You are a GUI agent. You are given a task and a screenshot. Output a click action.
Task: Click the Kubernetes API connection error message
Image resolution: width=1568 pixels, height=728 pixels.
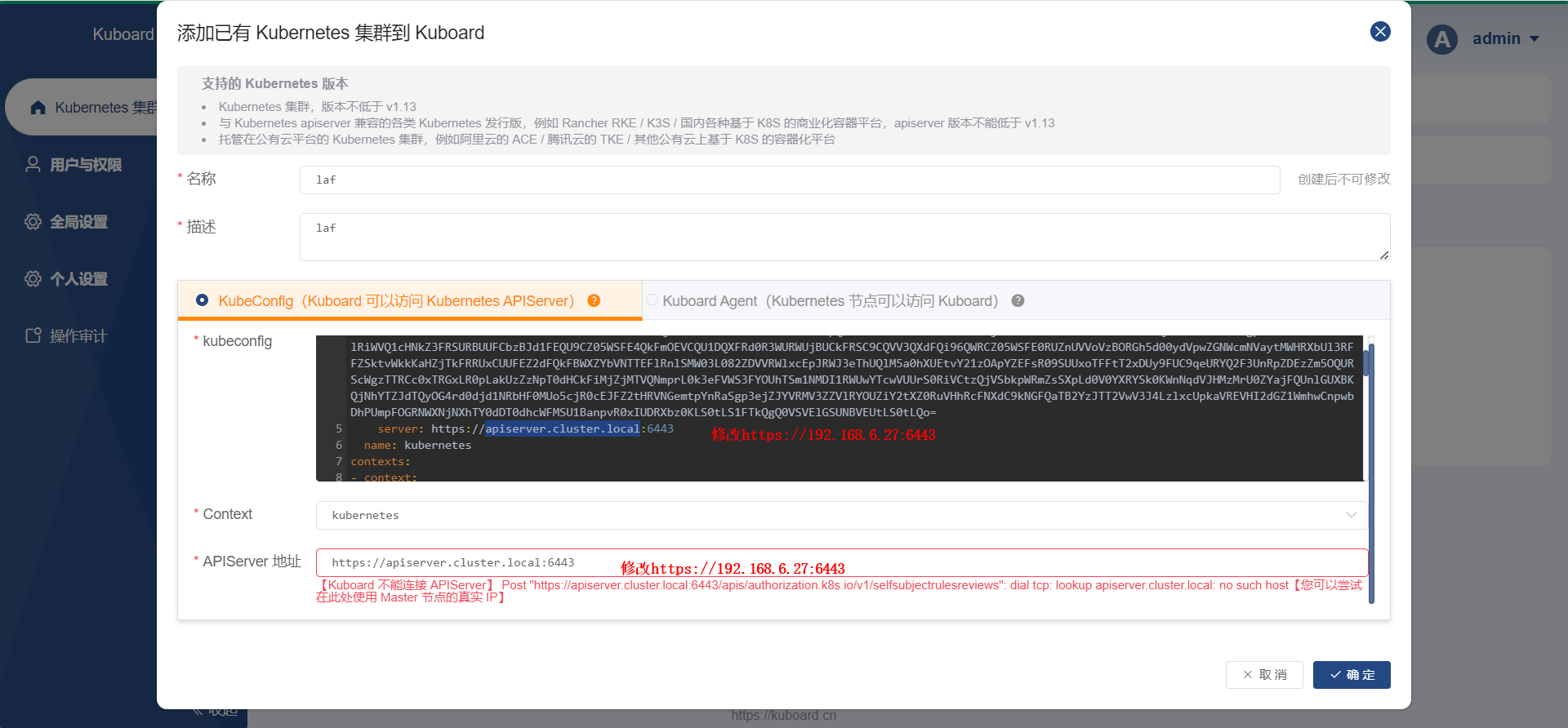(839, 591)
